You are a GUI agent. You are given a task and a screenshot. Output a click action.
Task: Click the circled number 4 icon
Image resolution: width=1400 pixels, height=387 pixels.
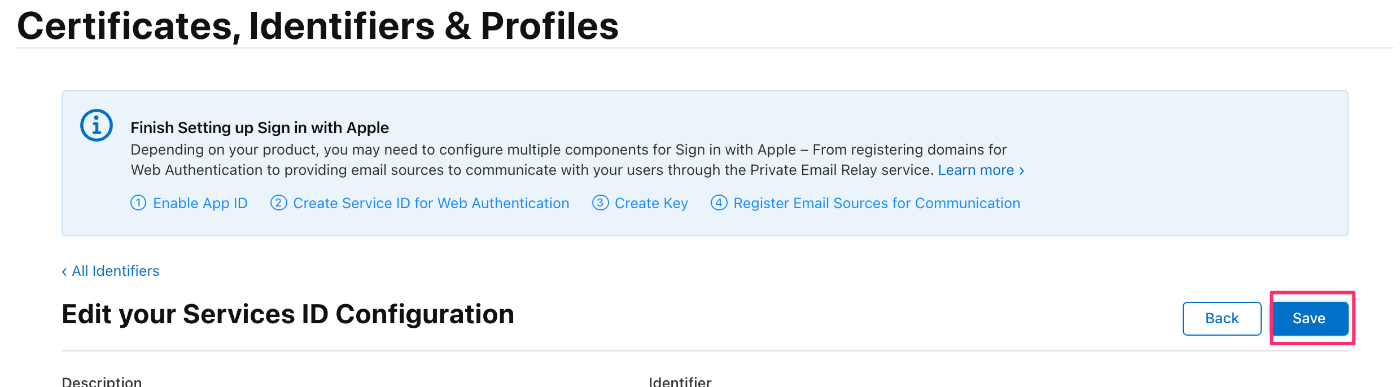click(x=719, y=203)
